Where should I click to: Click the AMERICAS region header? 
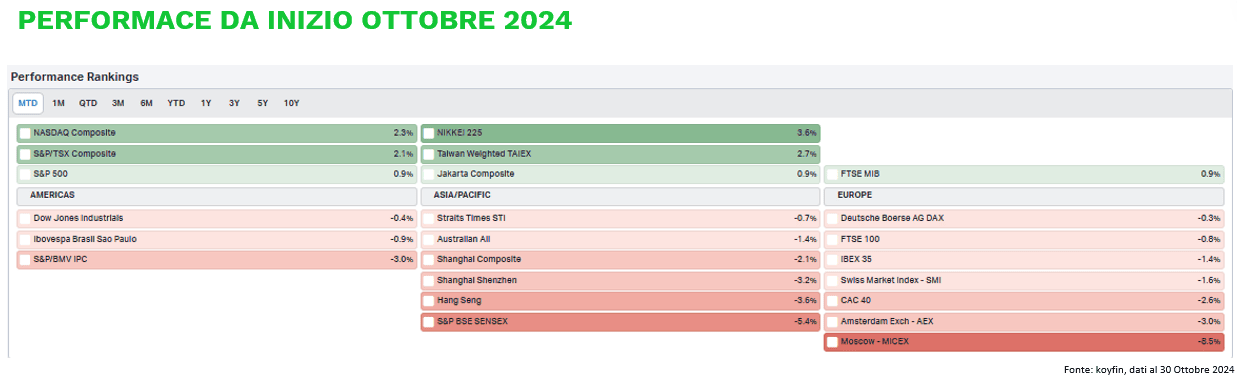pos(53,196)
